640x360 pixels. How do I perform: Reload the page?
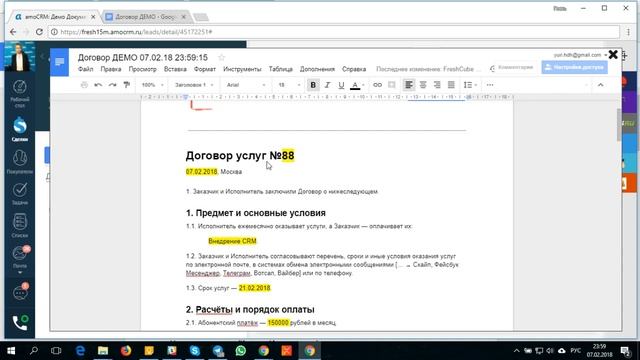click(x=39, y=32)
